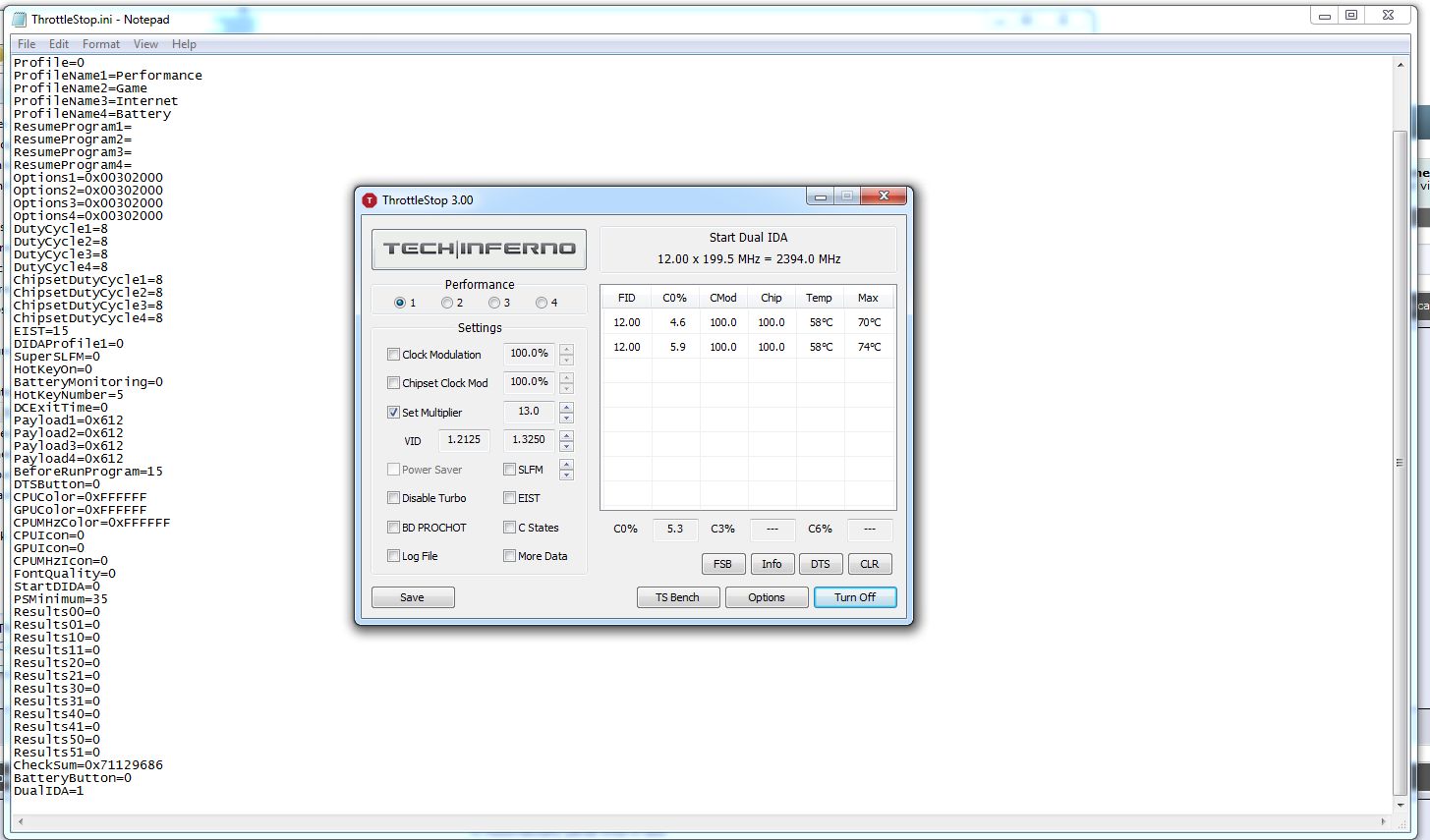Uncheck the Set Multiplier checkbox
Screen dimensions: 1430x840
(393, 413)
